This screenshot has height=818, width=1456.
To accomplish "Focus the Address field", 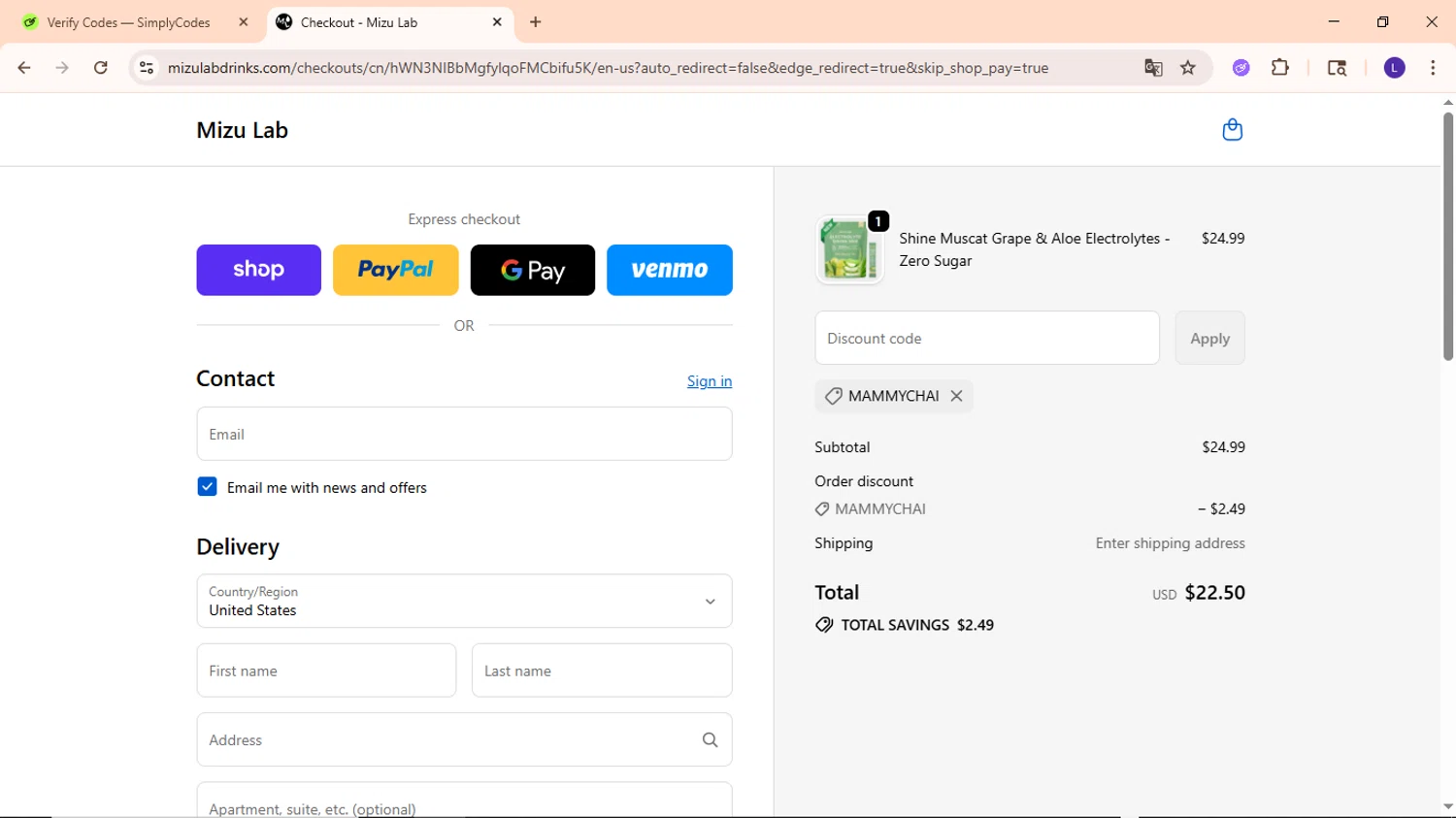I will pyautogui.click(x=464, y=739).
